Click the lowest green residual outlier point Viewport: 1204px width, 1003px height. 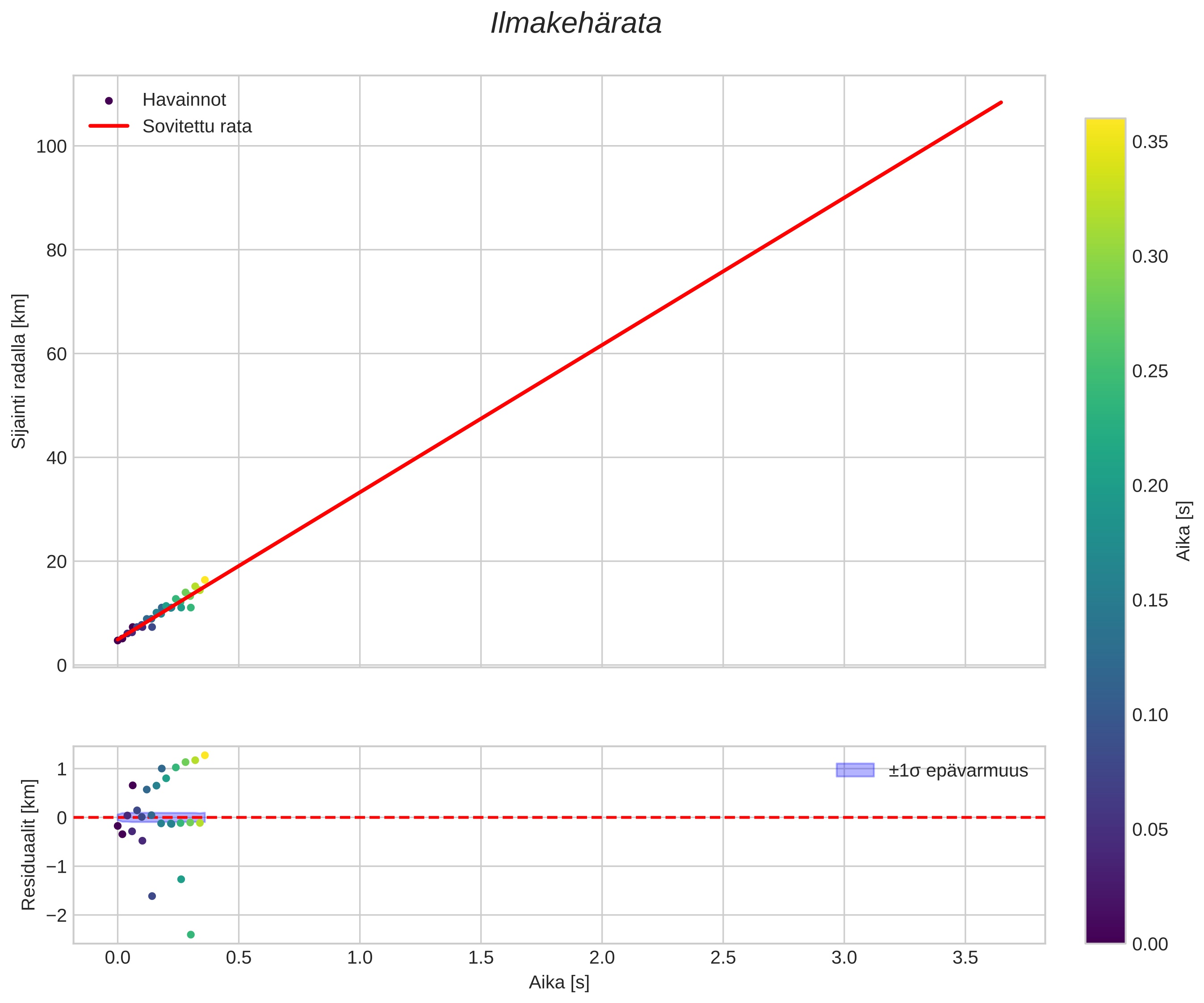click(191, 935)
